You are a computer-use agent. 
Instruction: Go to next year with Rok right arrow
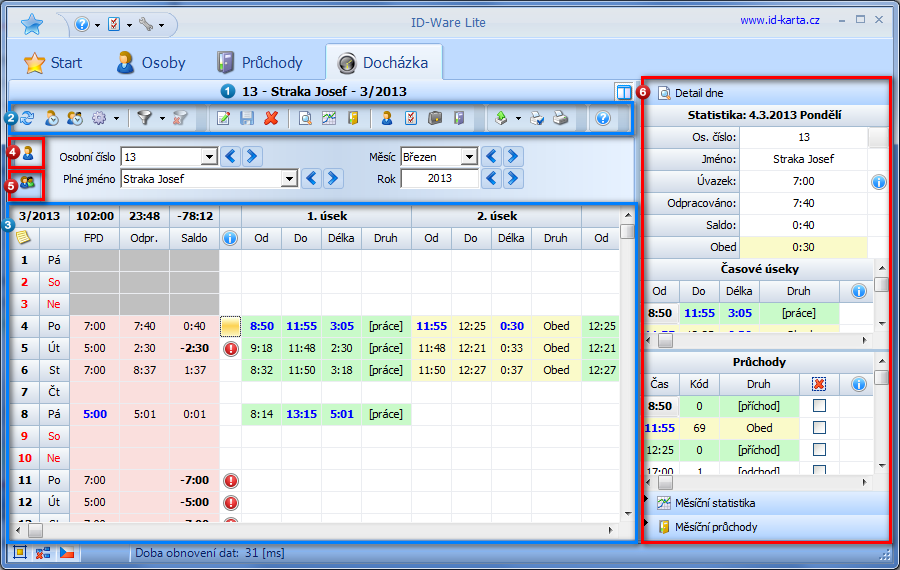[x=513, y=179]
